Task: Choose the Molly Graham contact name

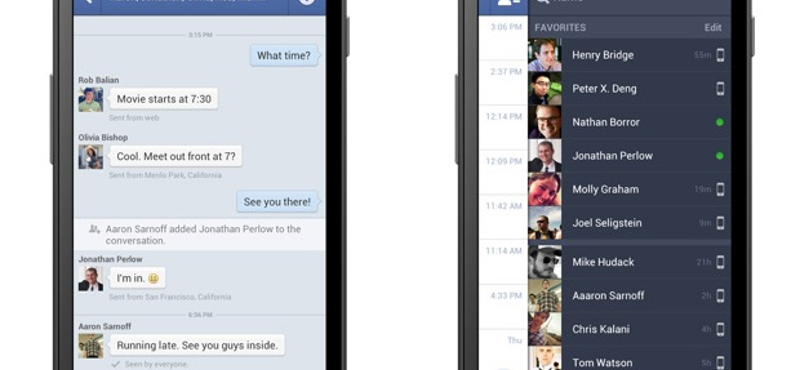Action: point(606,190)
